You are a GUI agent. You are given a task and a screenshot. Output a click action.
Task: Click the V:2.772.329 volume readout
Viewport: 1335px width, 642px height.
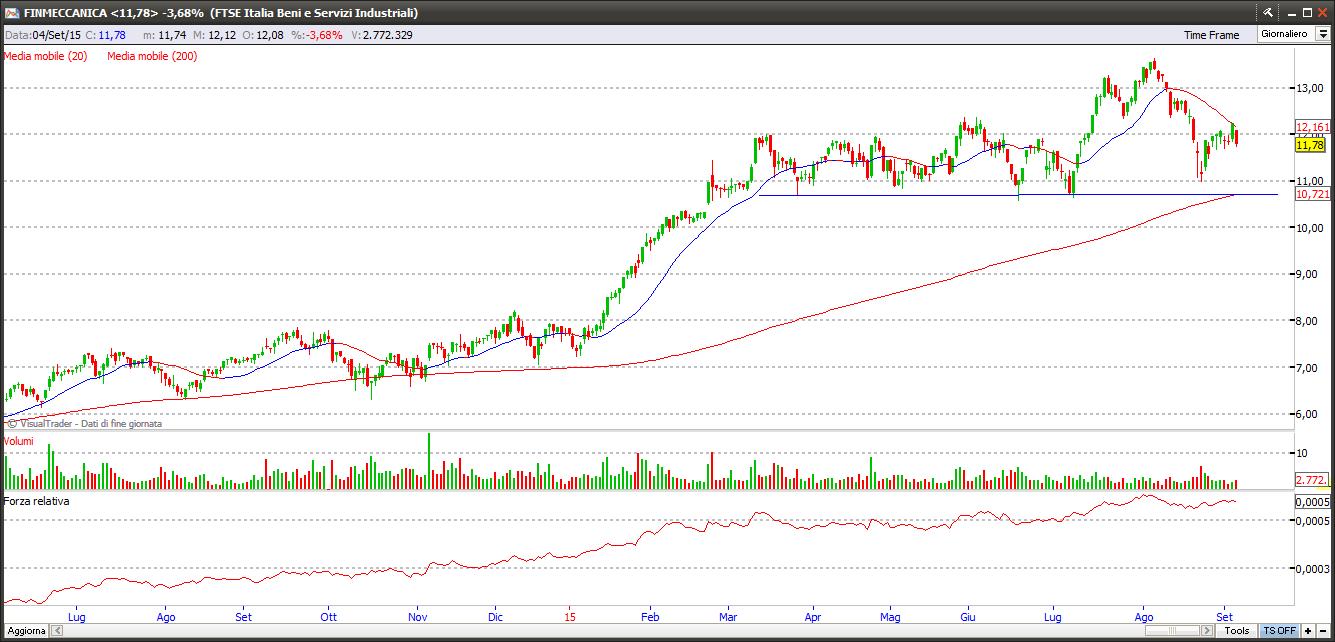pos(382,35)
